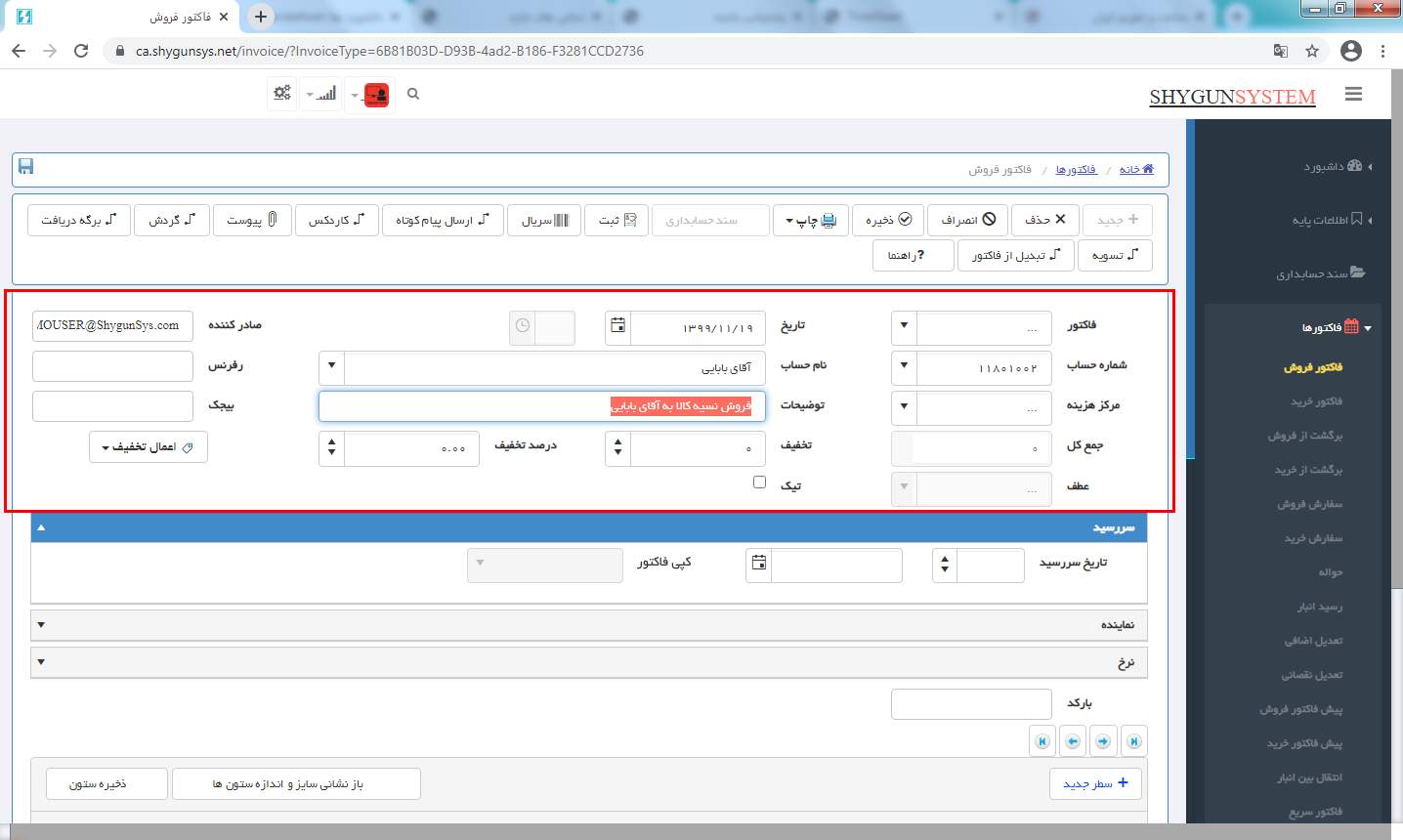
Task: Enable the تیک checkbox
Action: click(759, 482)
